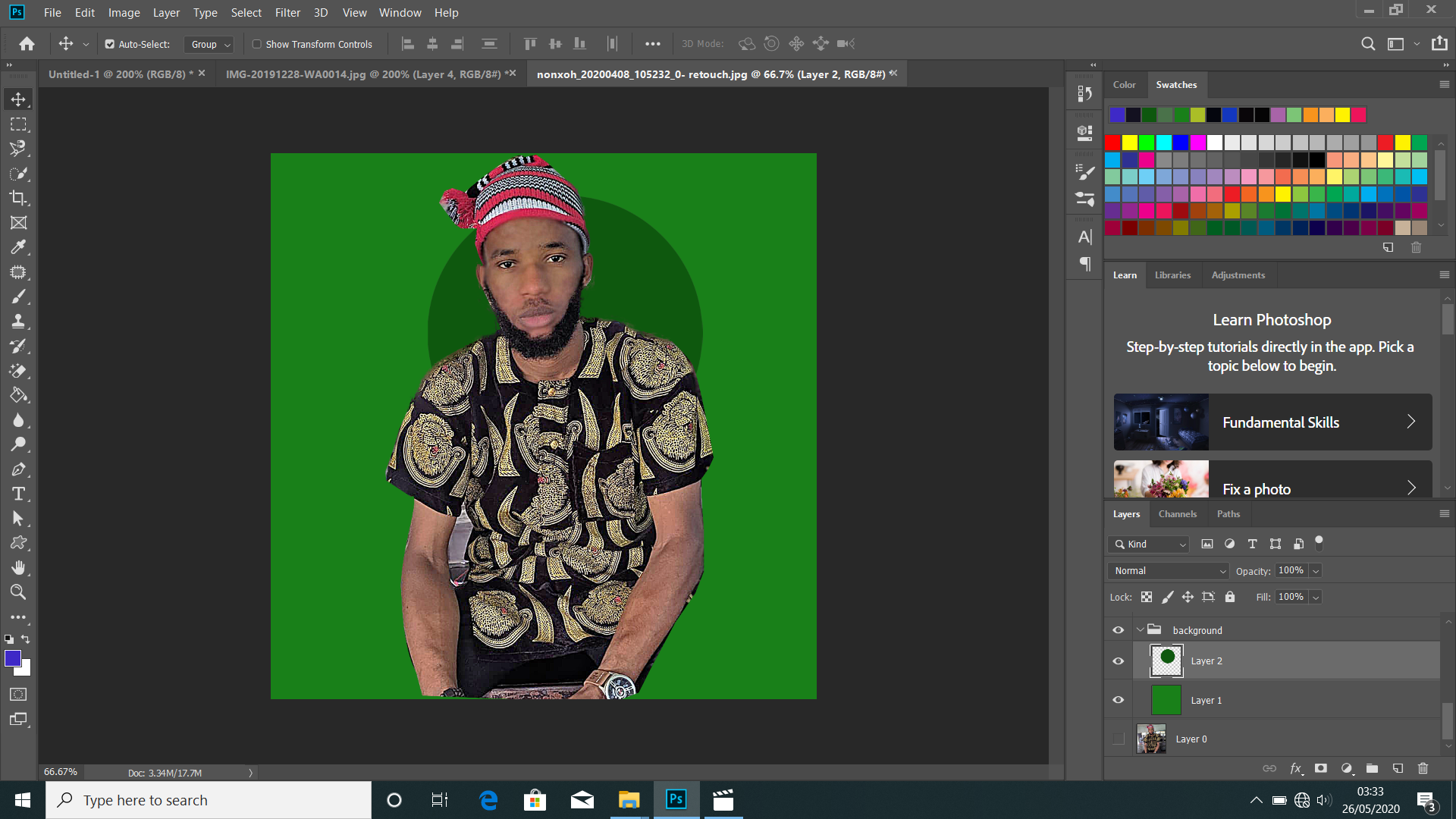The width and height of the screenshot is (1456, 819).
Task: Select the Eyedropper tool
Action: pyautogui.click(x=18, y=247)
